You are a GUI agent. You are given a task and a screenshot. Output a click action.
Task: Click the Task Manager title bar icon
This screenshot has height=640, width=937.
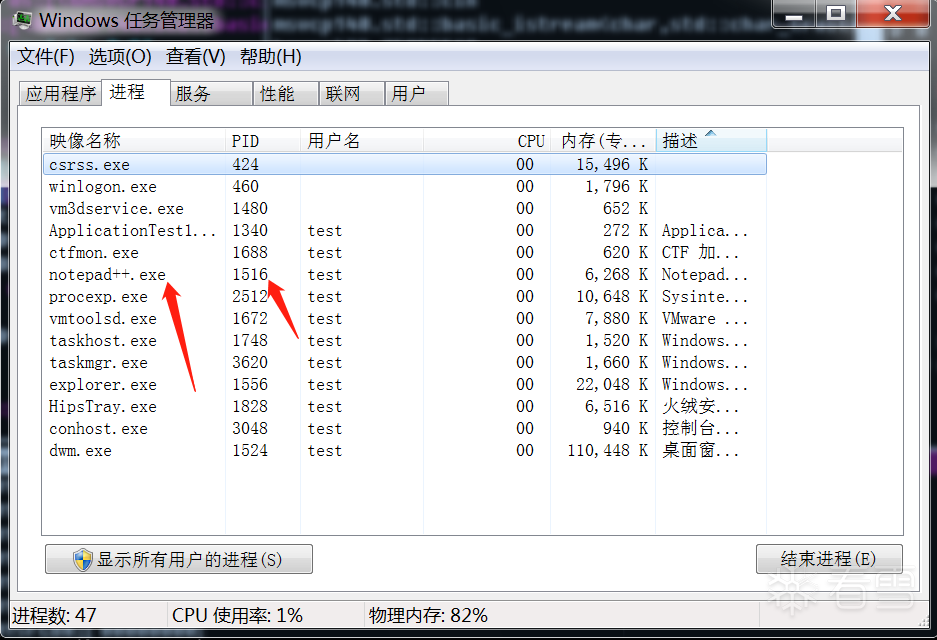(23, 21)
